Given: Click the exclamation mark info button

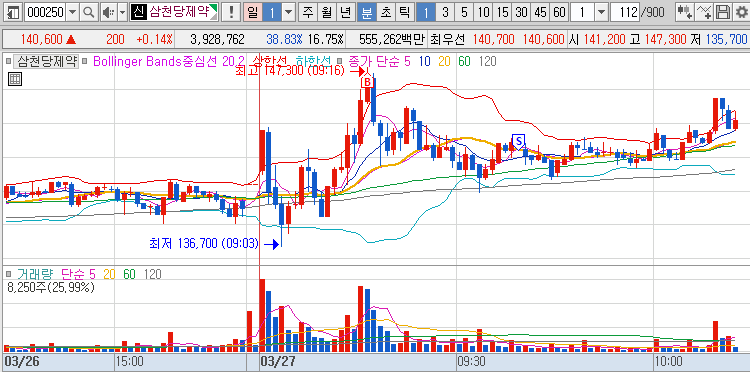Looking at the screenshot, I should coord(231,12).
